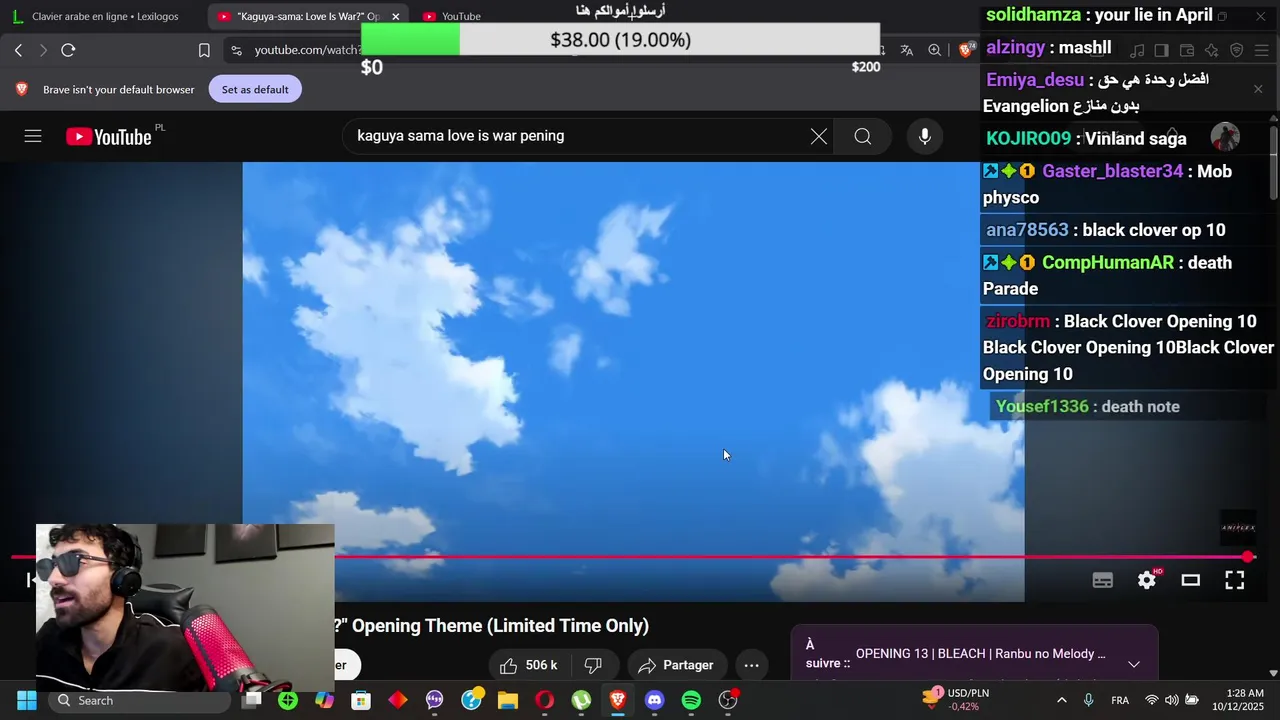Open Brave Shields lion icon
The image size is (1280, 720).
click(966, 50)
